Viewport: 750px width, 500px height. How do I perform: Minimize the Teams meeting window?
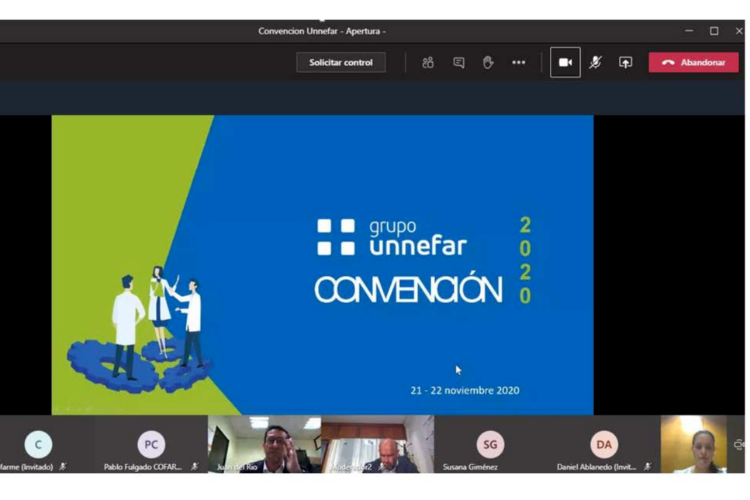(689, 31)
